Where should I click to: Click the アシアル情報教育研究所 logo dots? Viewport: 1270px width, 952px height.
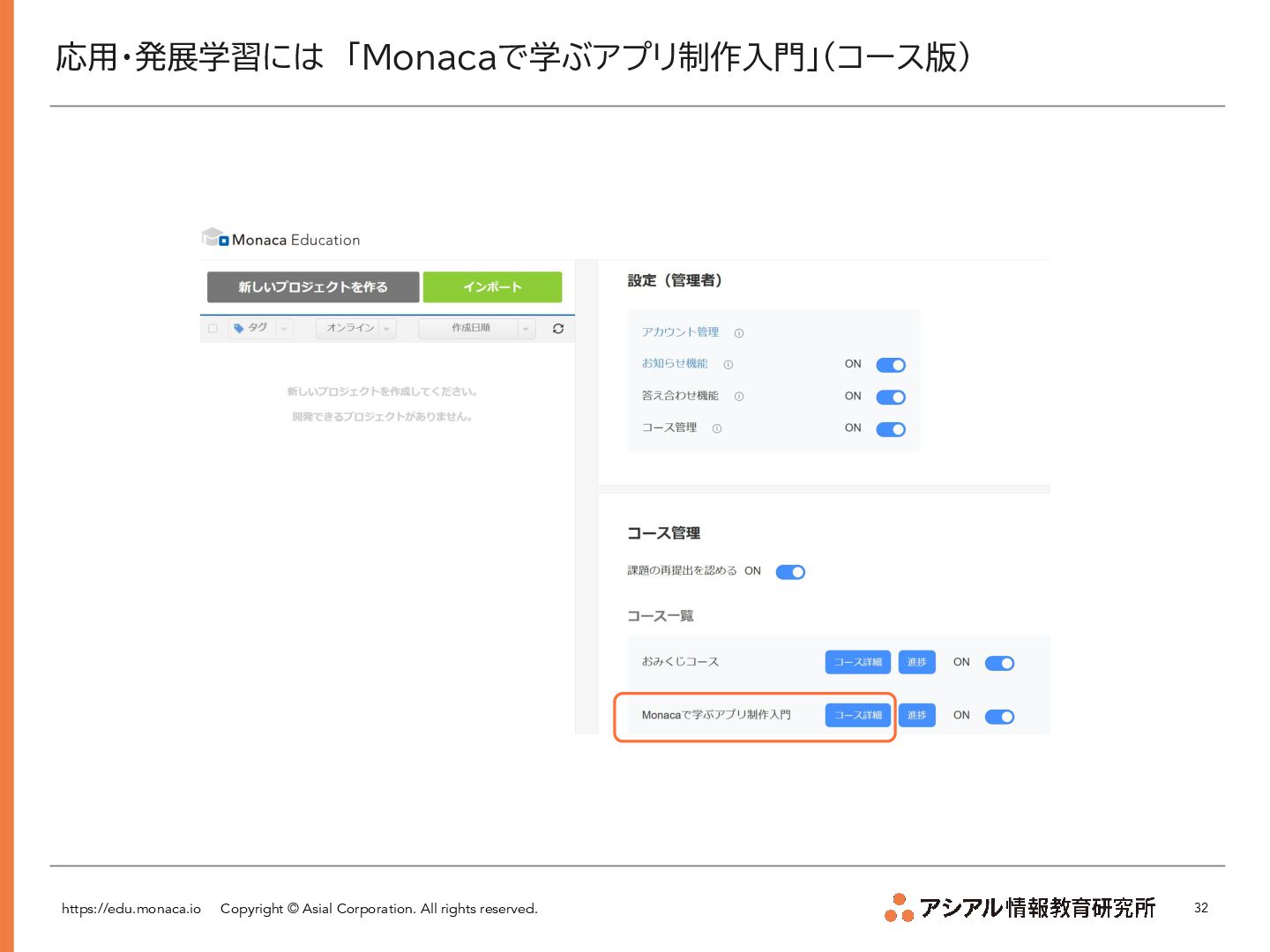[x=899, y=908]
